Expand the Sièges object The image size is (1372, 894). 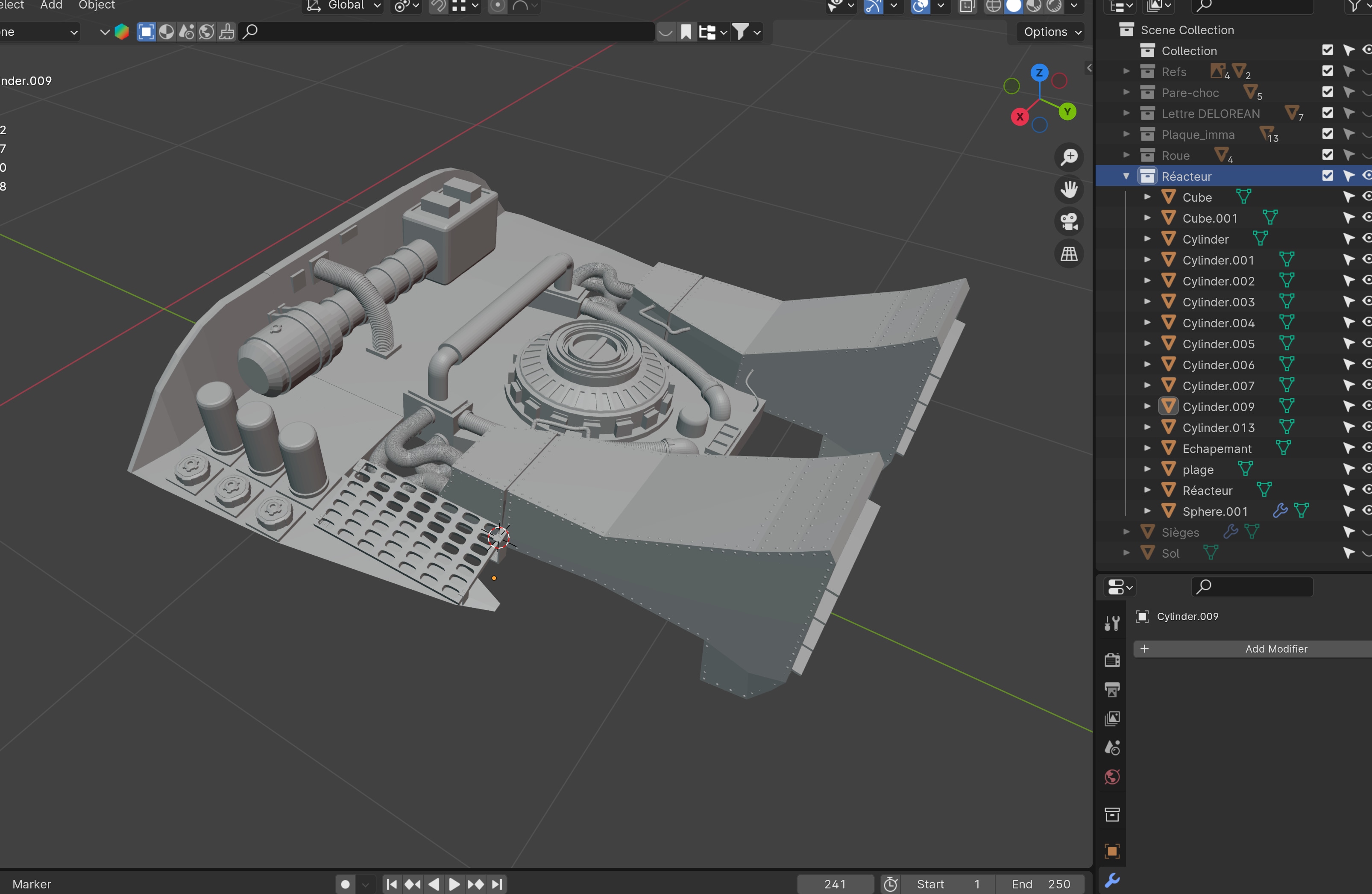pyautogui.click(x=1126, y=532)
